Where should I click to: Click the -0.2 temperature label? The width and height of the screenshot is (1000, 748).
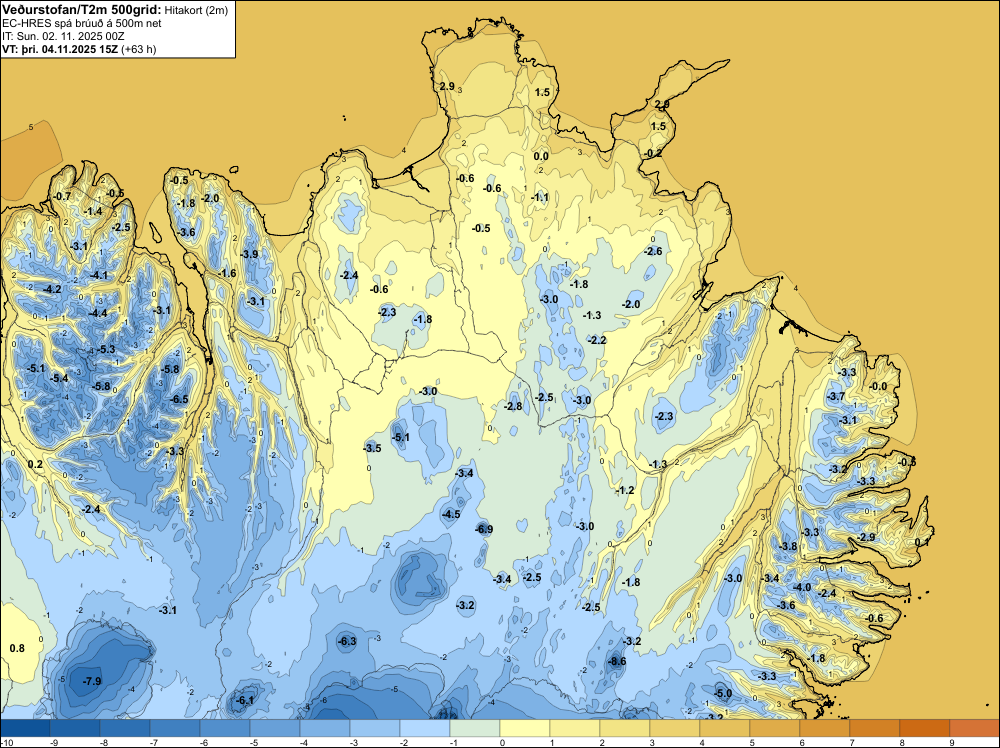(x=653, y=153)
